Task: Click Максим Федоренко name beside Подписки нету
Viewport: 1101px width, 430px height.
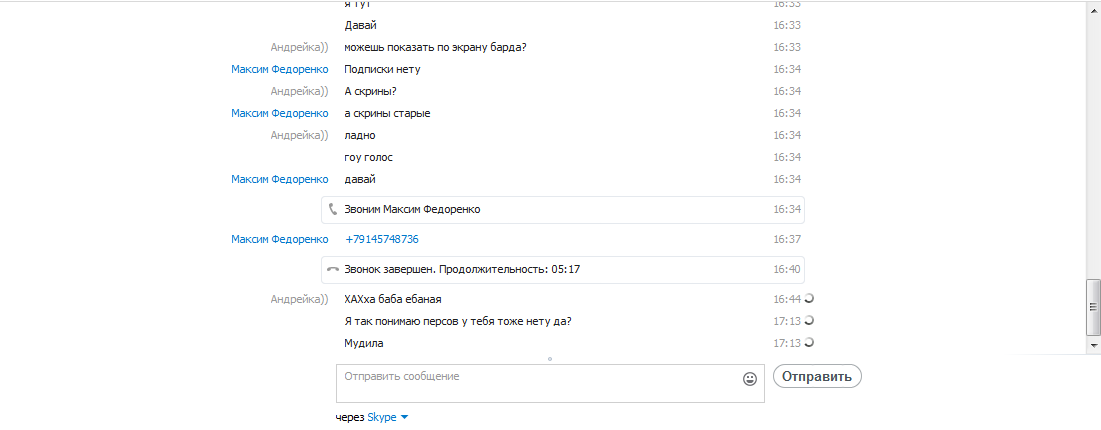Action: [279, 70]
